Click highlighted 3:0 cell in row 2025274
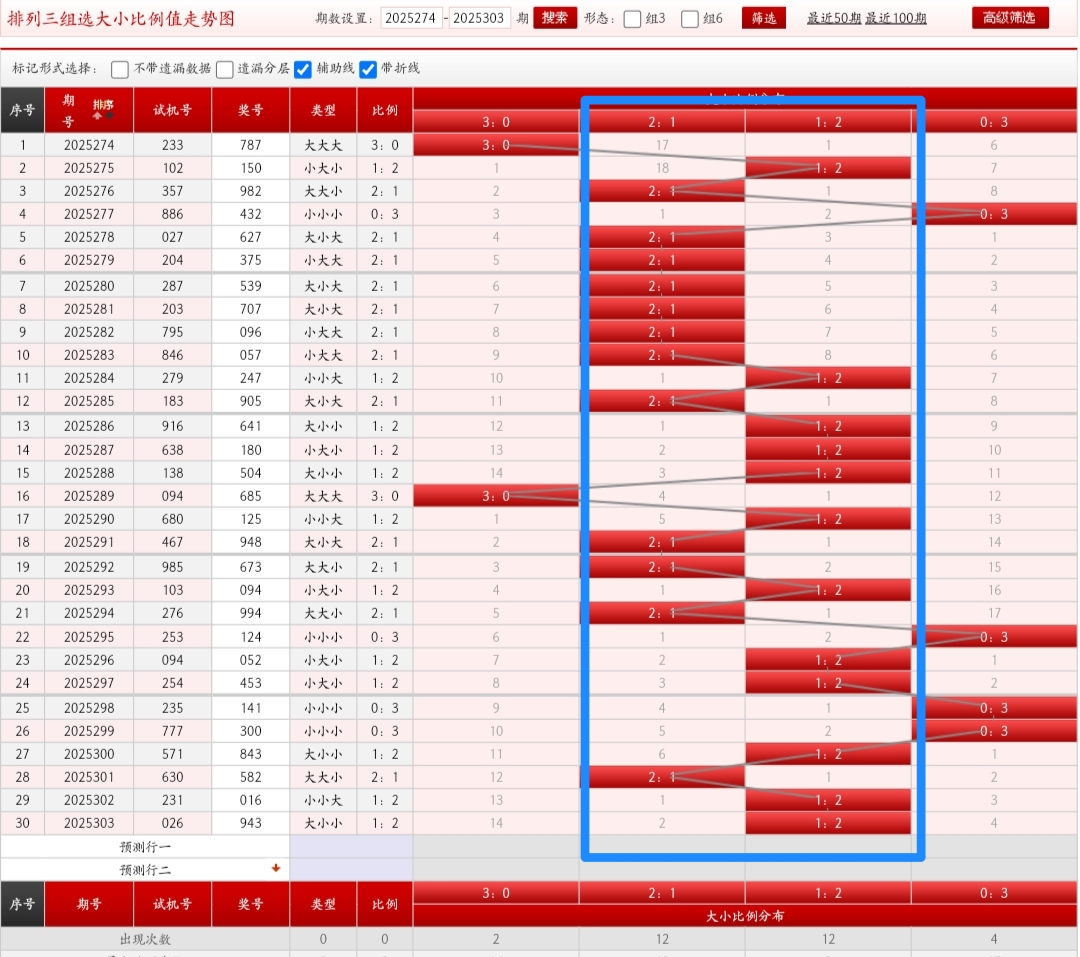This screenshot has height=957, width=1080. click(496, 145)
